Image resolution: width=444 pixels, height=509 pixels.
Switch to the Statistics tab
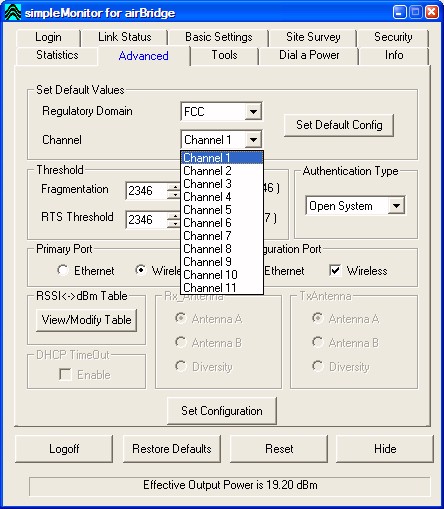pos(57,55)
